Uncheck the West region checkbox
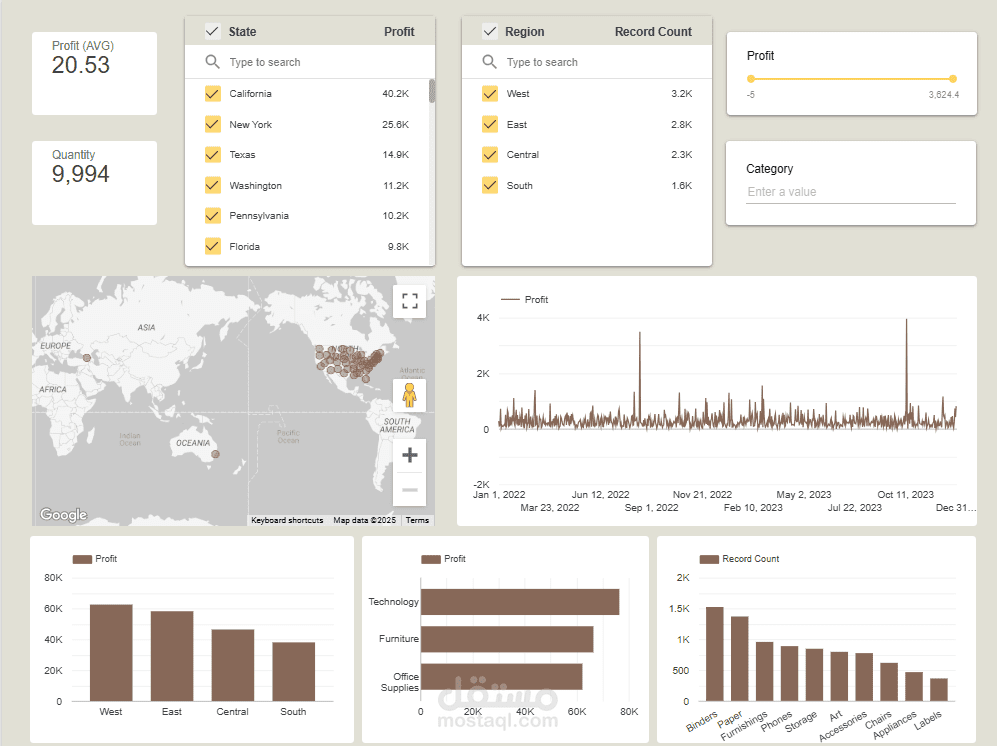Screen dimensions: 997x746 click(490, 93)
